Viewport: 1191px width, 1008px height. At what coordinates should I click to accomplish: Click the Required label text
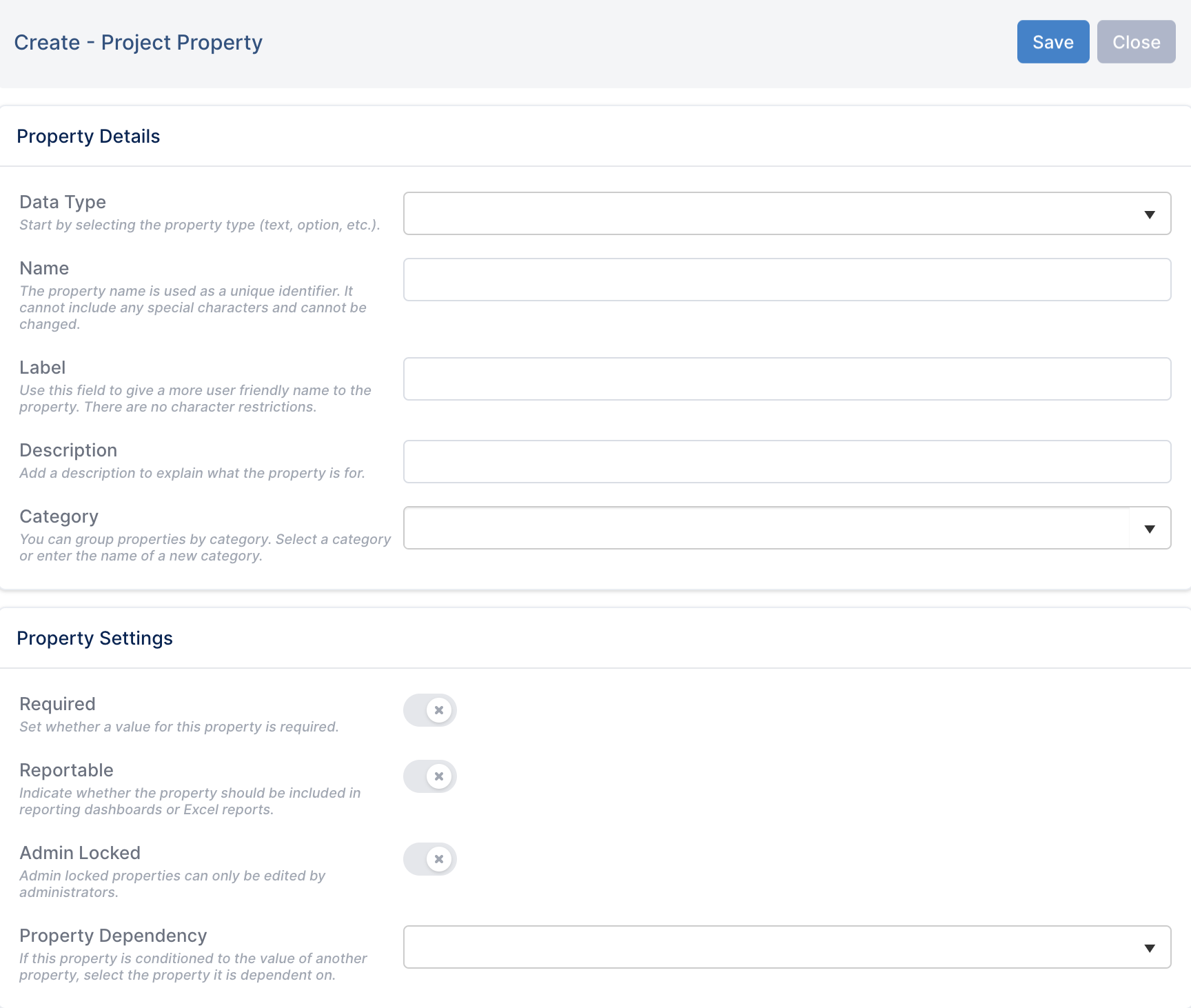57,704
